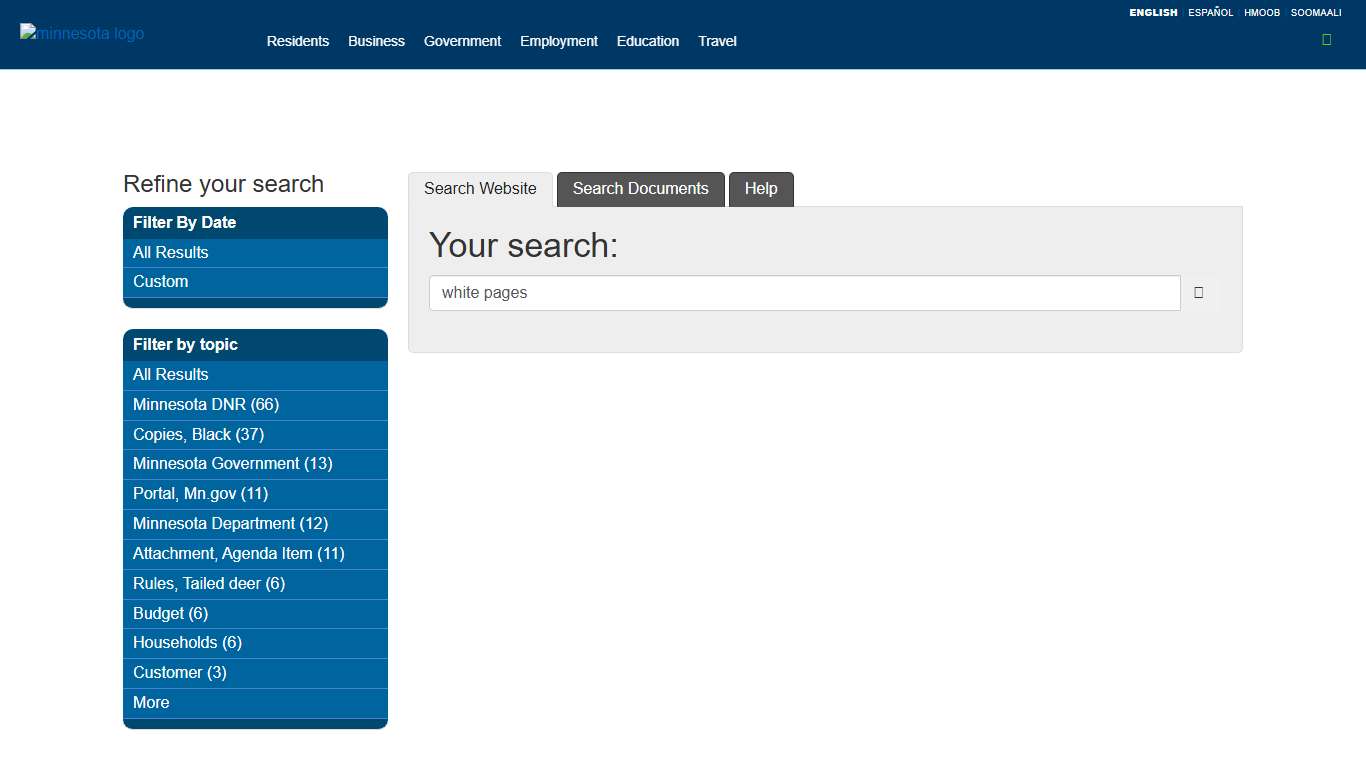This screenshot has height=768, width=1366.
Task: Expand the More topics filter
Action: pos(150,703)
